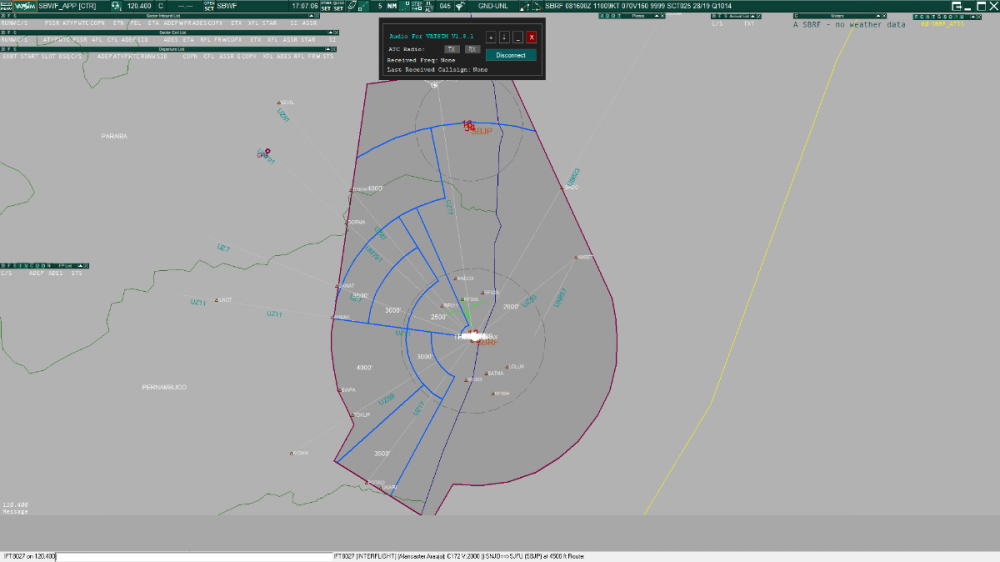The height and width of the screenshot is (562, 1000).
Task: Select the GND-UNL altitude filter
Action: 493,6
